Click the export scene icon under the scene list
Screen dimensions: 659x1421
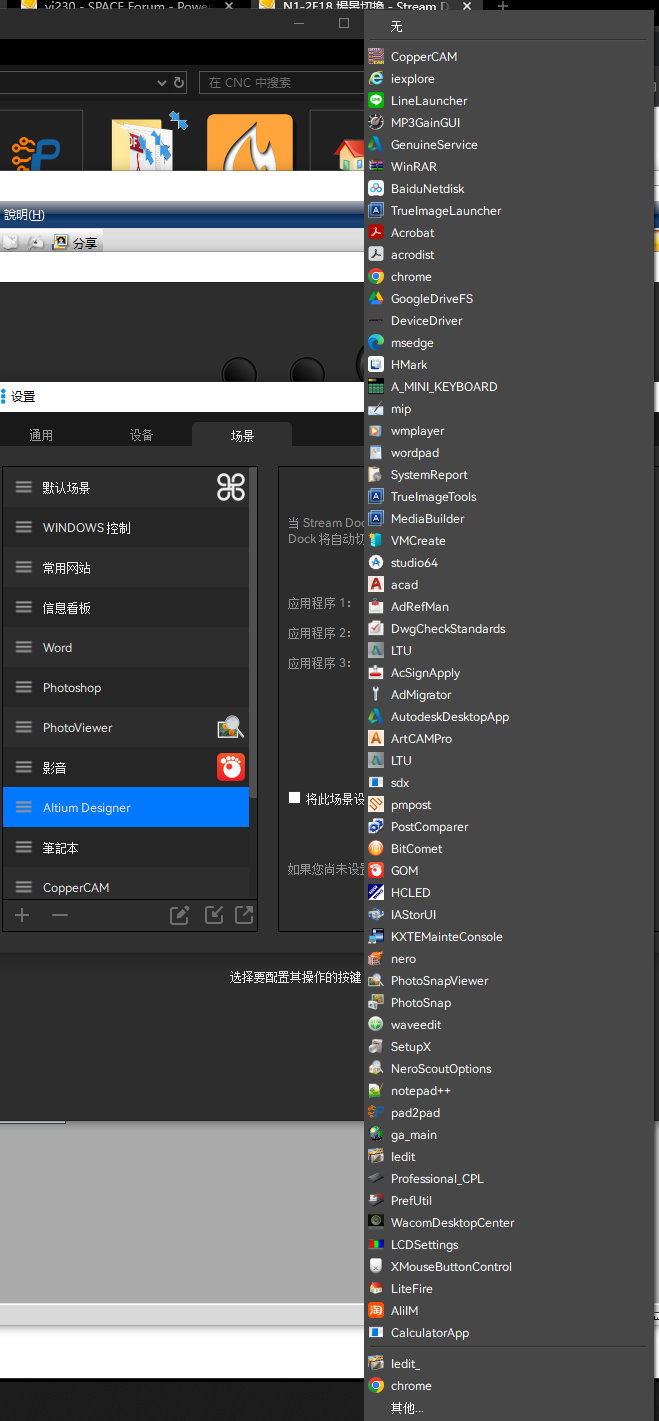(x=244, y=914)
